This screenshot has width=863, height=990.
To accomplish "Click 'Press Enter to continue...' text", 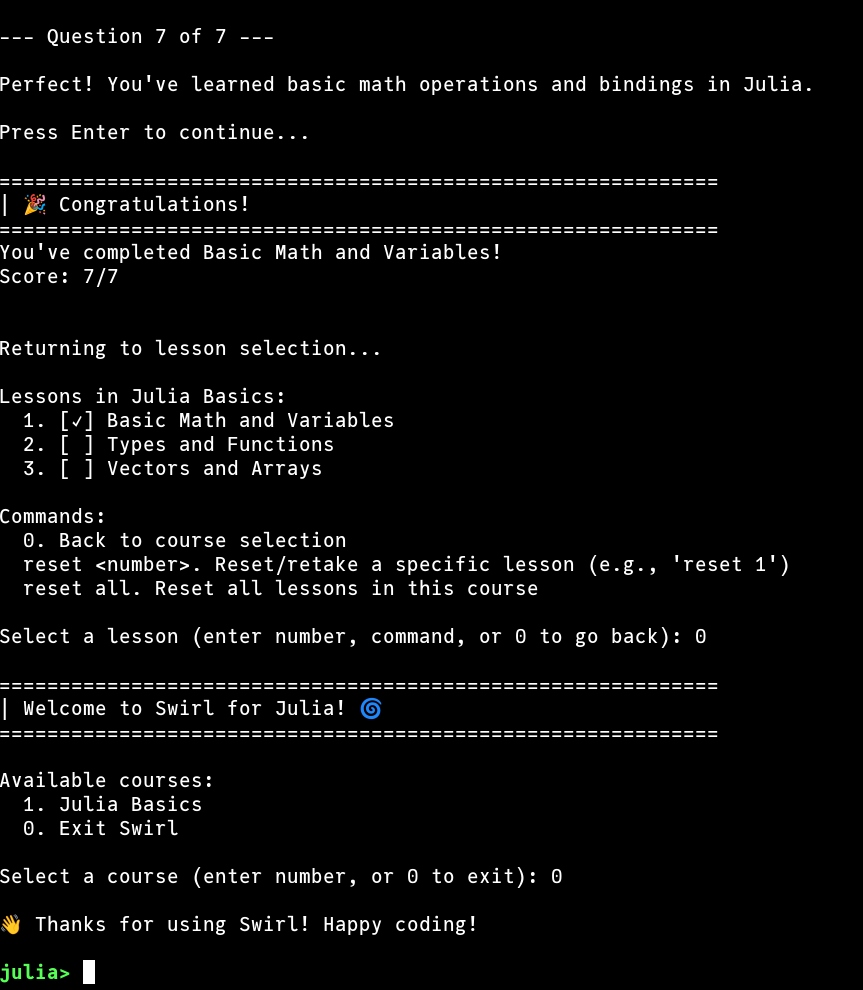I will (x=154, y=133).
